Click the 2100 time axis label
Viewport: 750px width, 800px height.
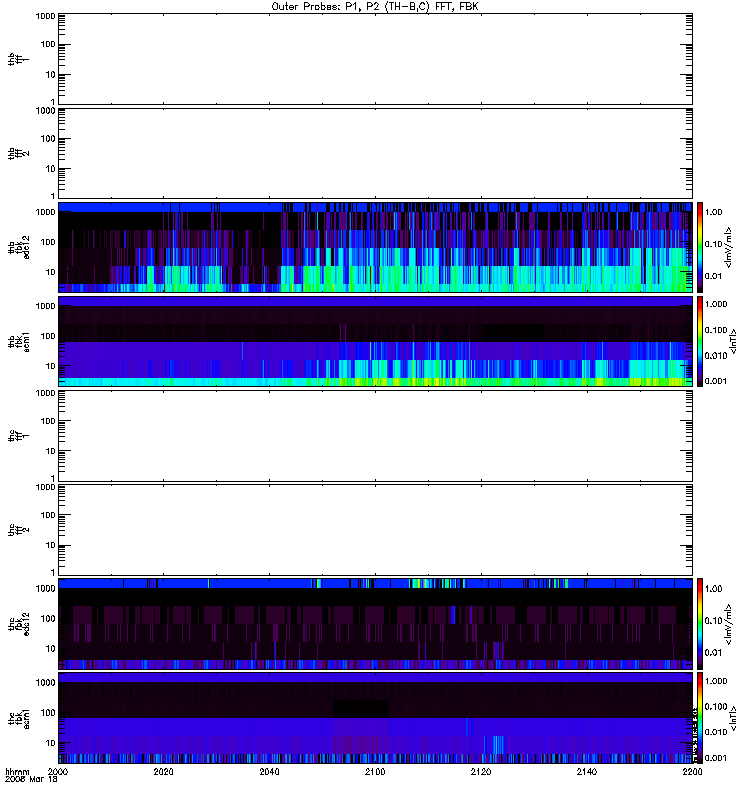coord(375,771)
